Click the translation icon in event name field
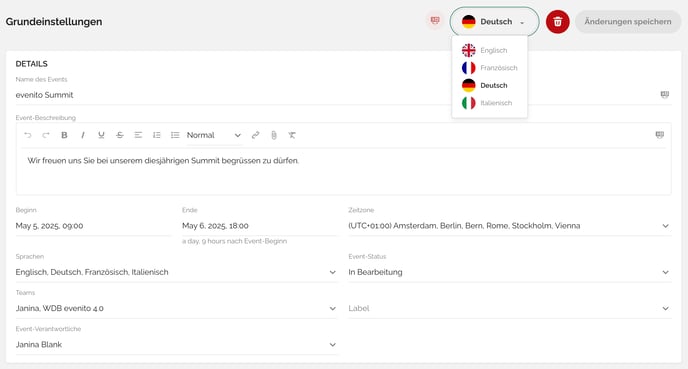The height and width of the screenshot is (369, 688). pyautogui.click(x=665, y=94)
